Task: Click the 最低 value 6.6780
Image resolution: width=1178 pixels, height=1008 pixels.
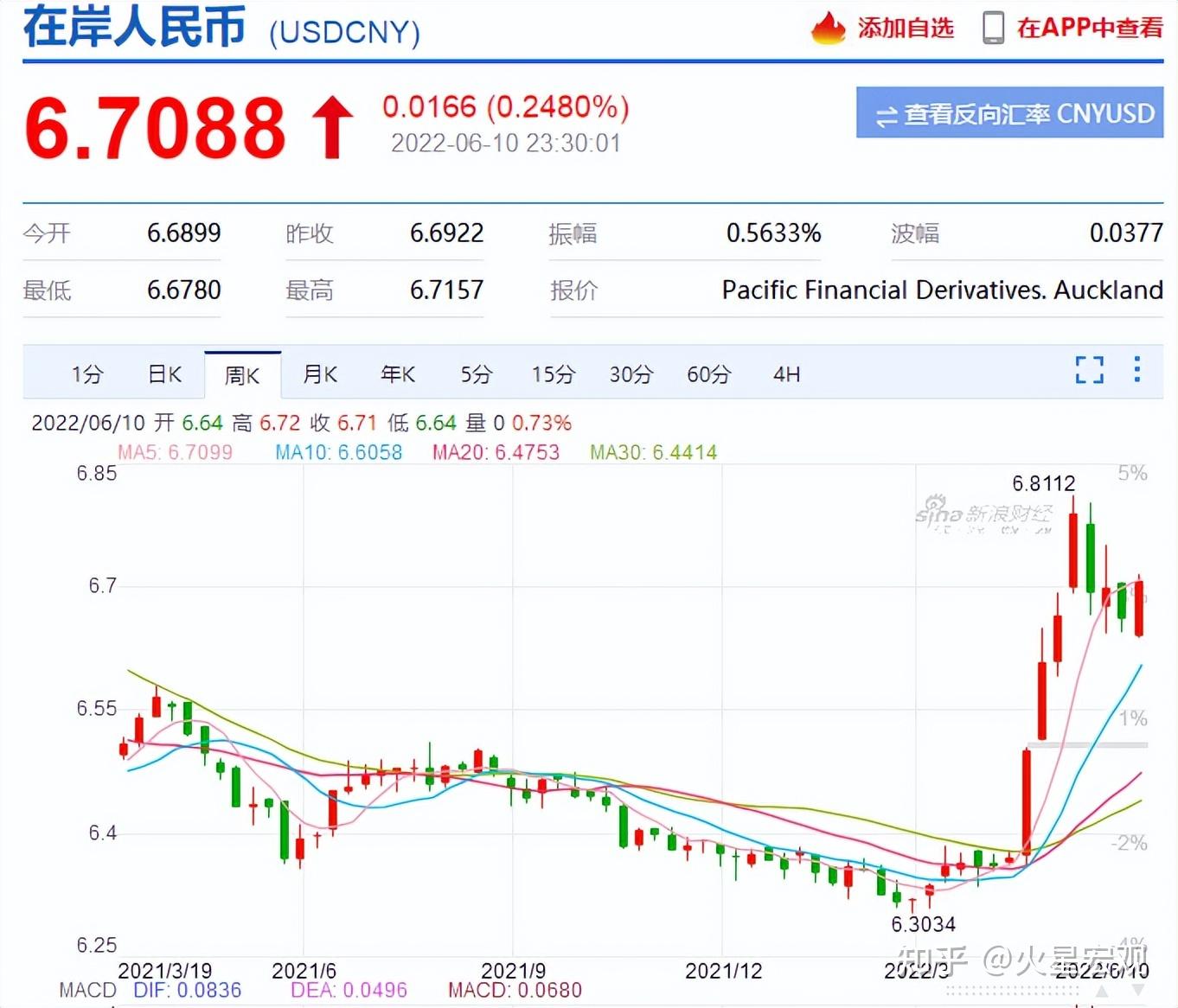Action: point(183,290)
